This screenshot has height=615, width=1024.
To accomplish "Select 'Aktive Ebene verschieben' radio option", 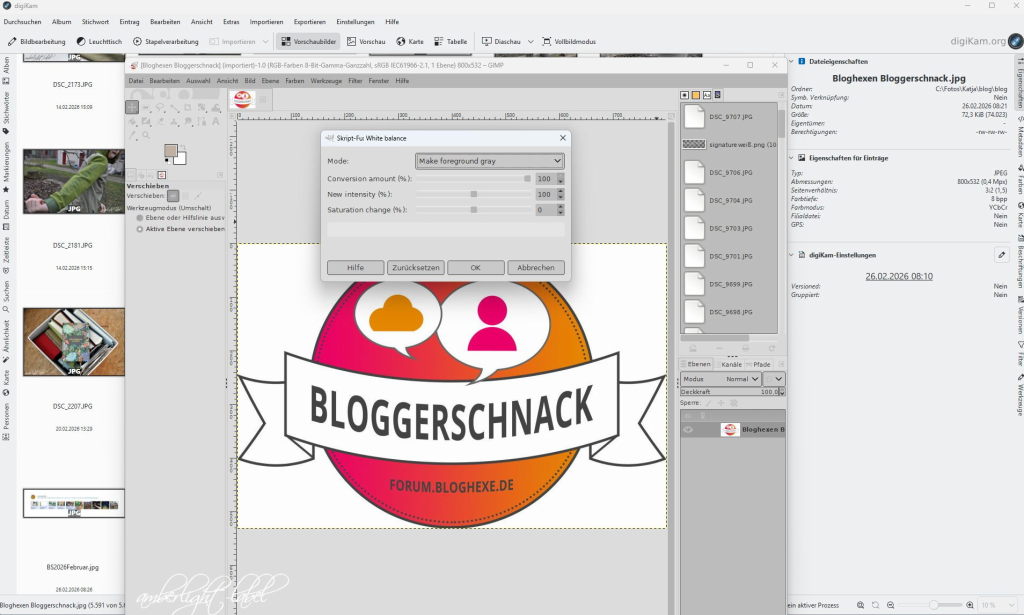I will tap(141, 229).
